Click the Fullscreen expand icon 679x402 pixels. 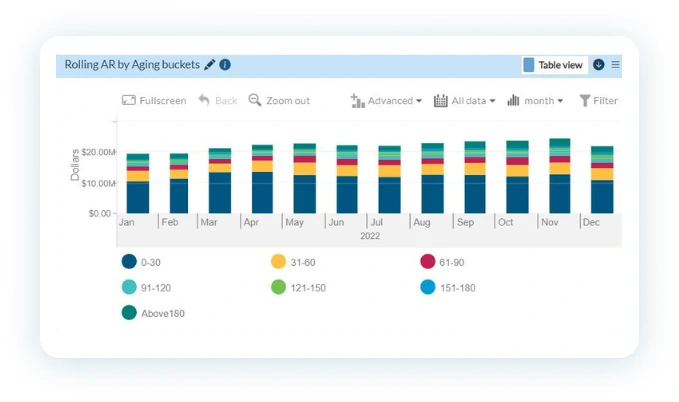[129, 100]
